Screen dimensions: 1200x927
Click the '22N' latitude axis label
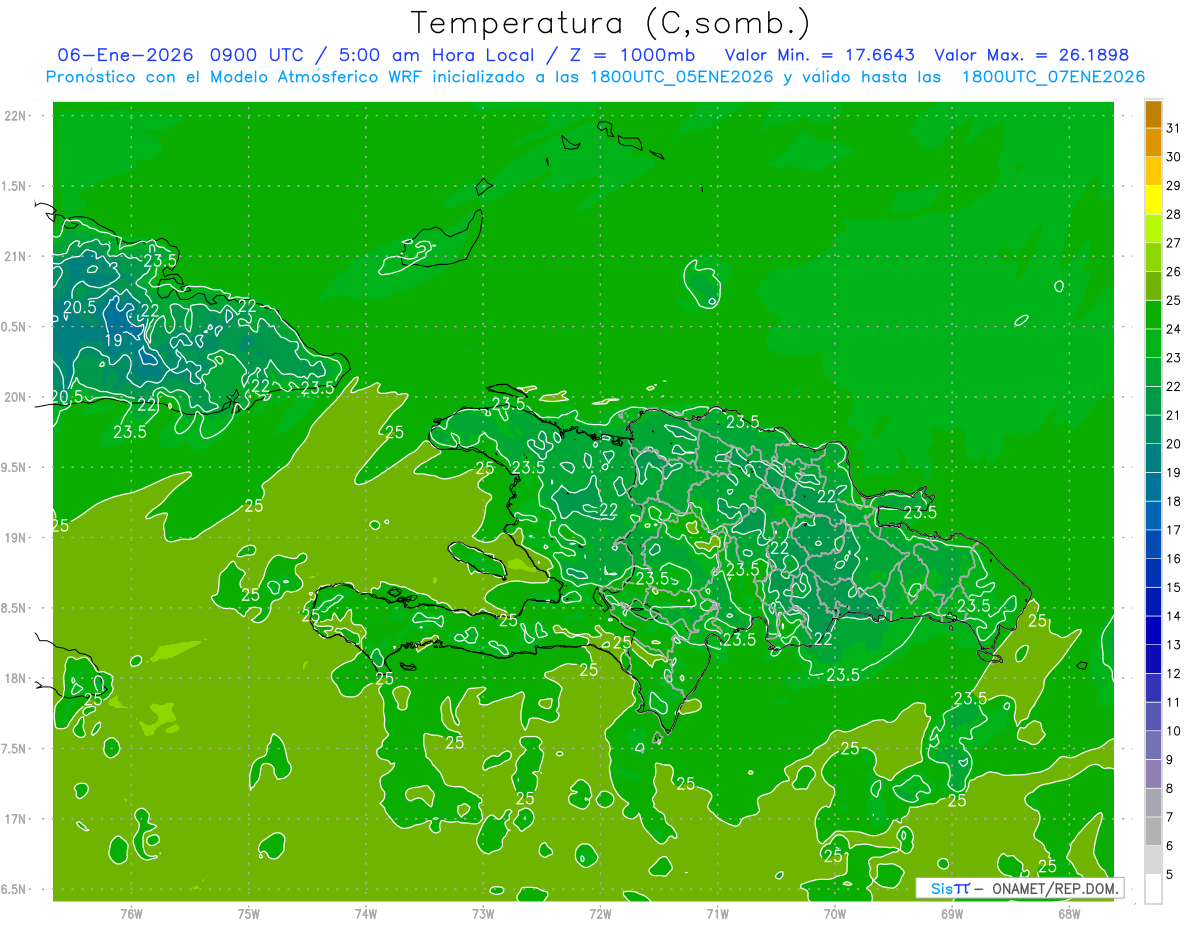click(x=16, y=116)
